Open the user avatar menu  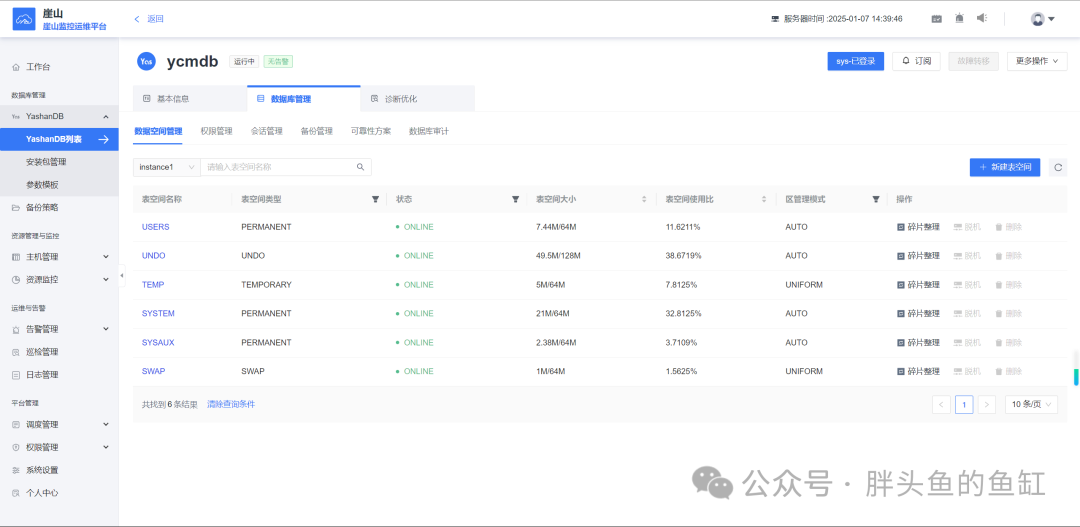[1043, 19]
